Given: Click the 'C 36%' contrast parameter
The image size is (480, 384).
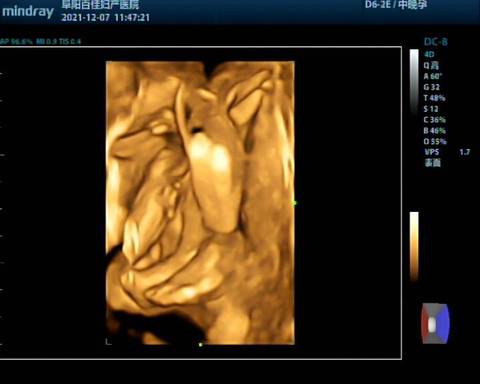Looking at the screenshot, I should click(x=435, y=120).
